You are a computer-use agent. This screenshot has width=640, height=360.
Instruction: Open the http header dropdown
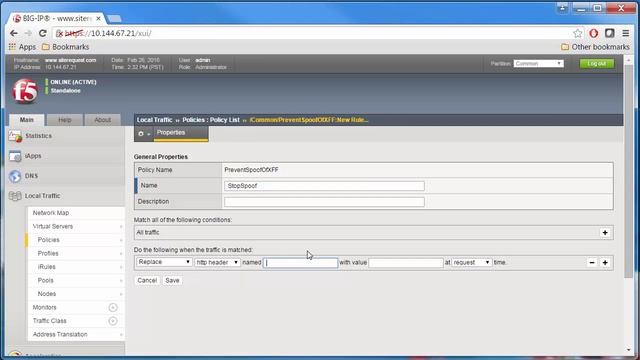[217, 262]
